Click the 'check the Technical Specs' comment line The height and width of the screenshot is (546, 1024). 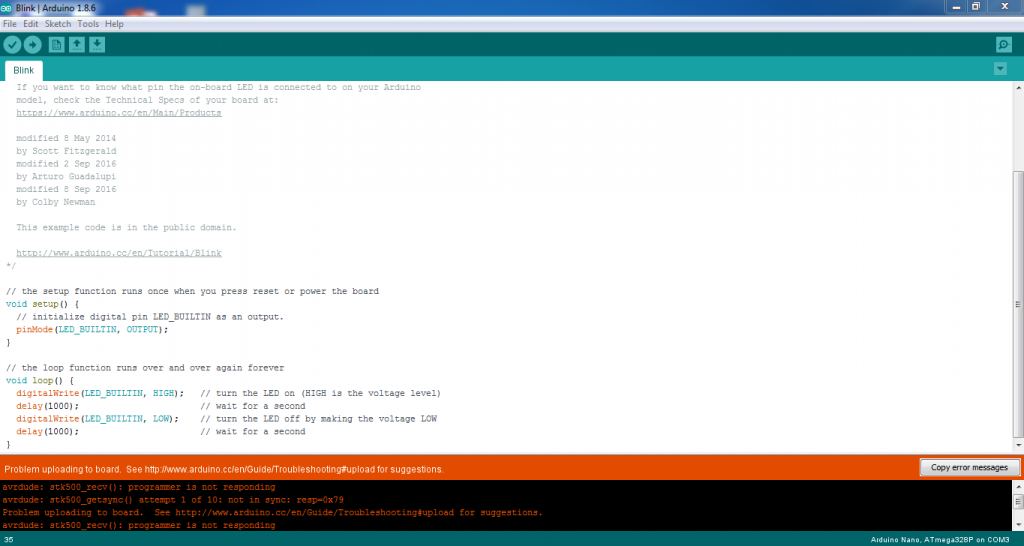(148, 100)
